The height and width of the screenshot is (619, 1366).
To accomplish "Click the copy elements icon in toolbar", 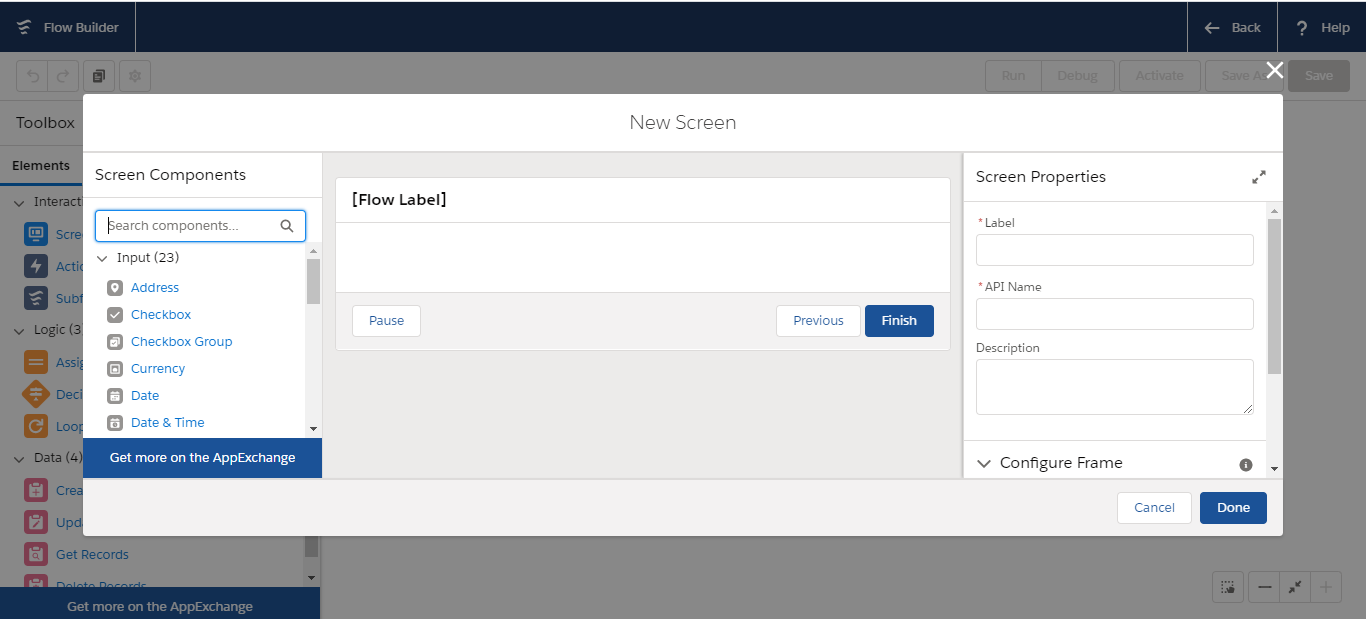I will (98, 75).
